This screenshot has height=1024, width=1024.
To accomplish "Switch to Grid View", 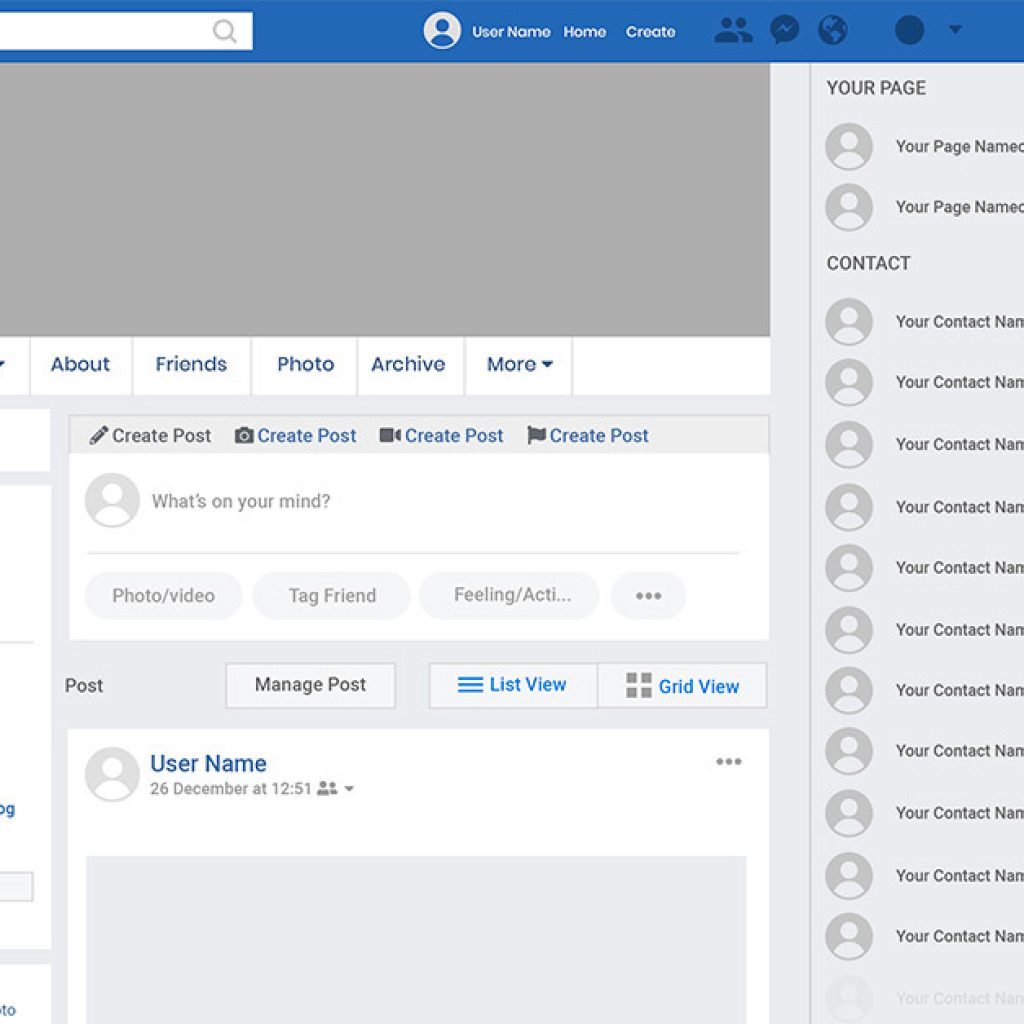I will (682, 686).
